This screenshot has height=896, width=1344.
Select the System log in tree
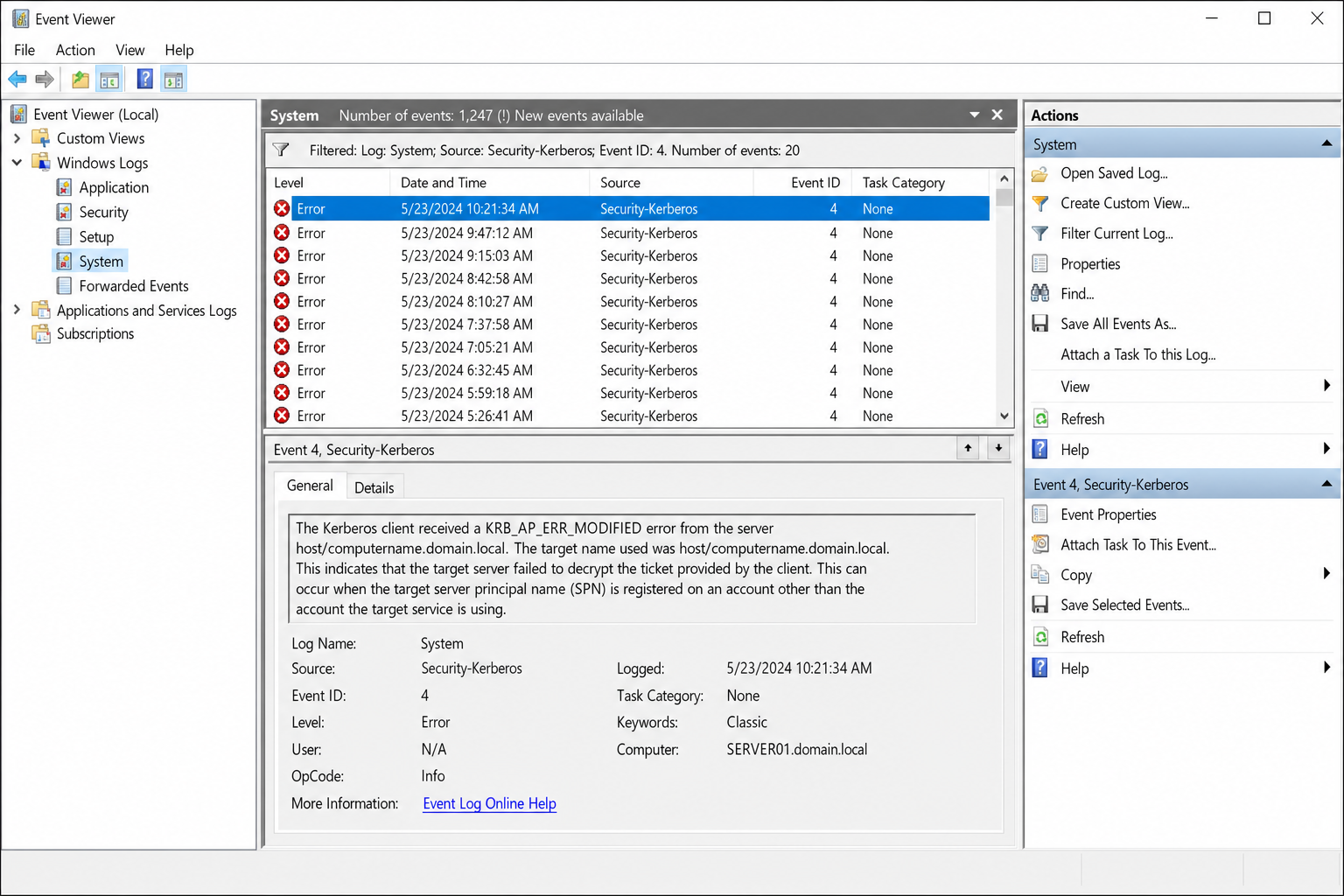[101, 261]
